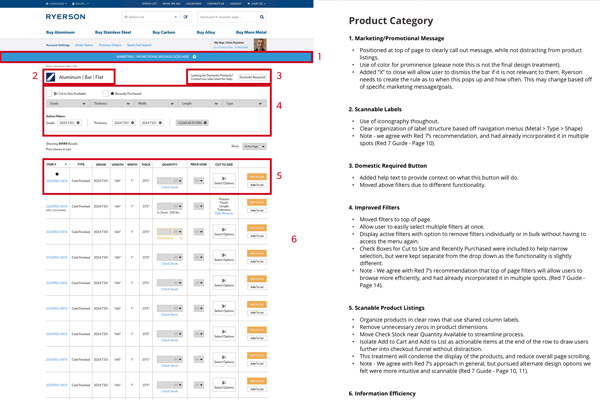600x400 pixels.
Task: Open the Previous Orders link
Action: click(110, 45)
